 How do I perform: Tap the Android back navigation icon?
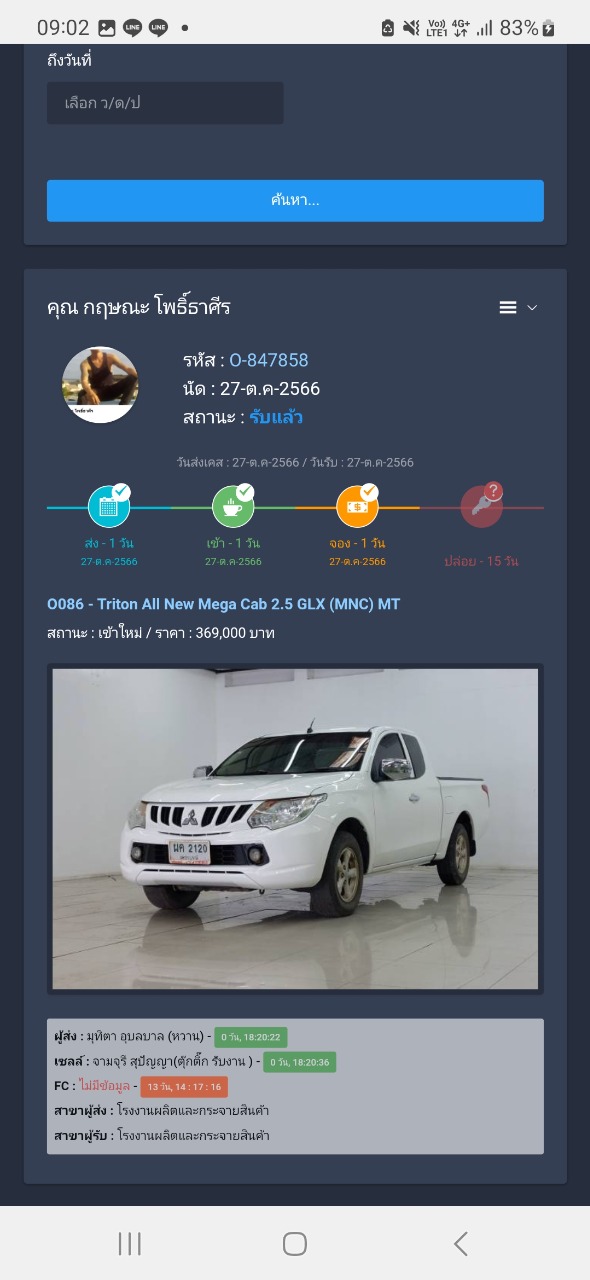coord(460,1243)
